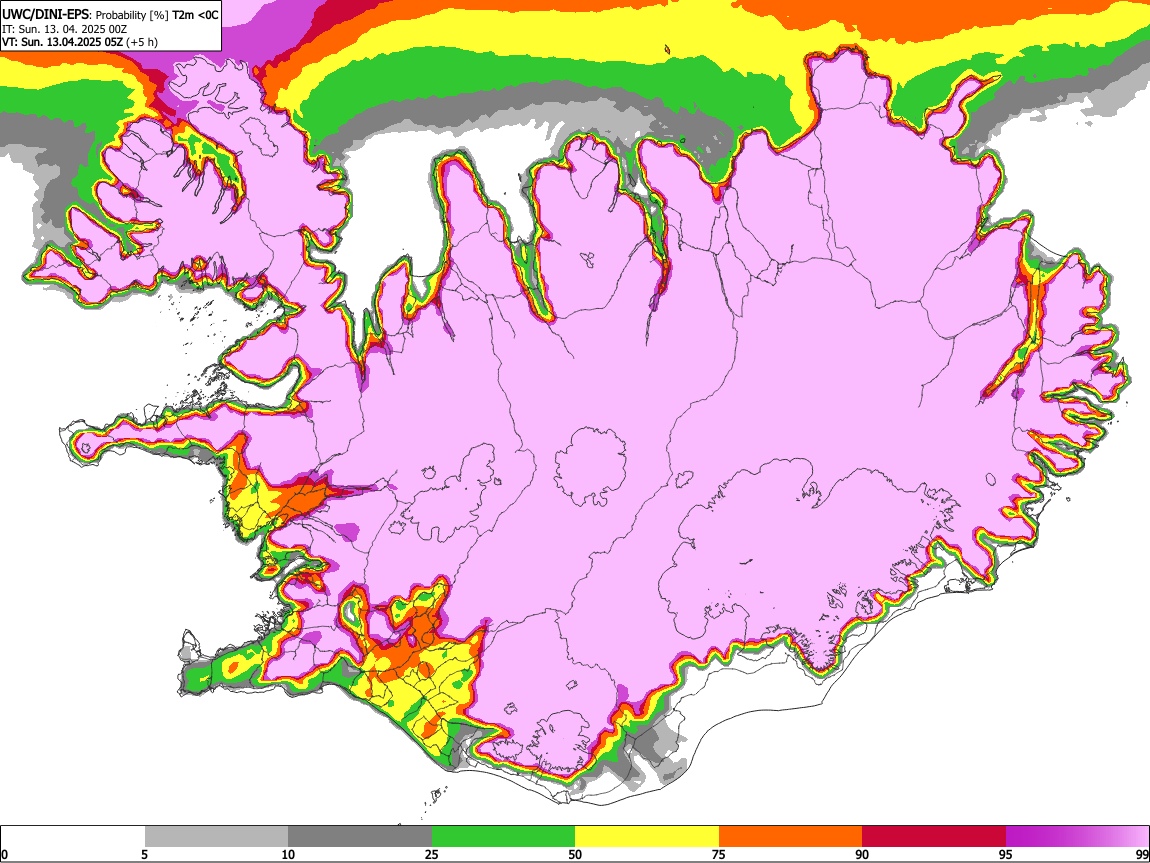The height and width of the screenshot is (863, 1150).
Task: Click the legend value '50'
Action: [x=575, y=854]
